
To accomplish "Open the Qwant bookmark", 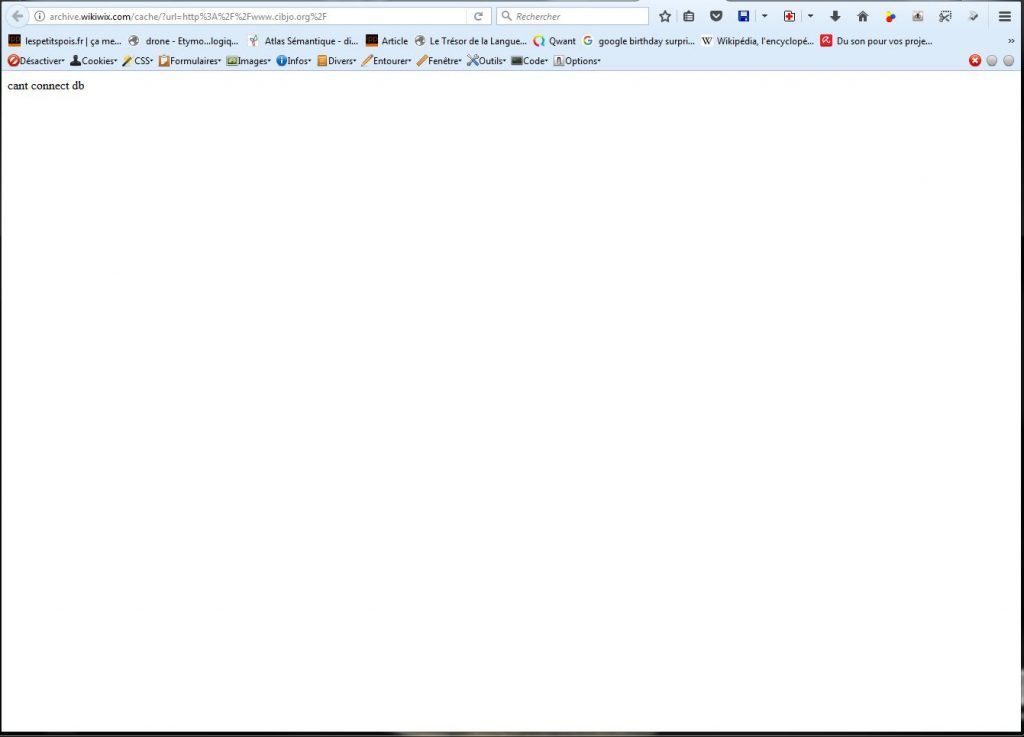I will click(x=554, y=41).
